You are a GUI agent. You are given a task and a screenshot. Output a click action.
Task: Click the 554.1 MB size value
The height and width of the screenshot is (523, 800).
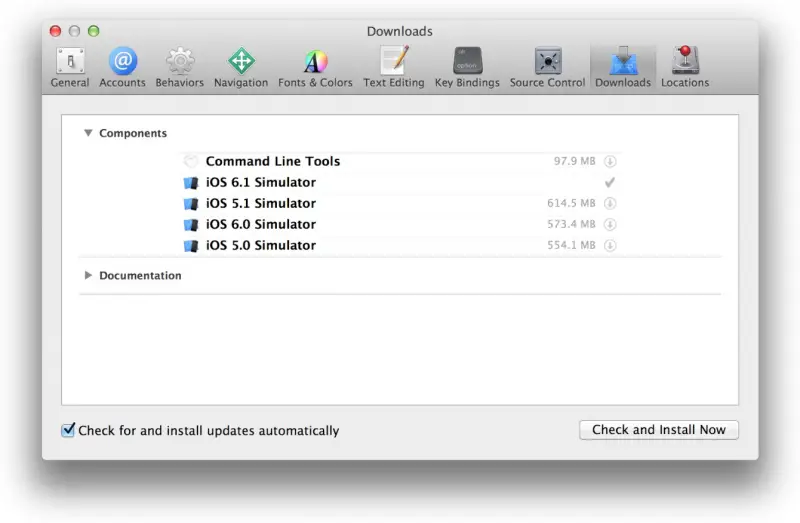point(571,245)
